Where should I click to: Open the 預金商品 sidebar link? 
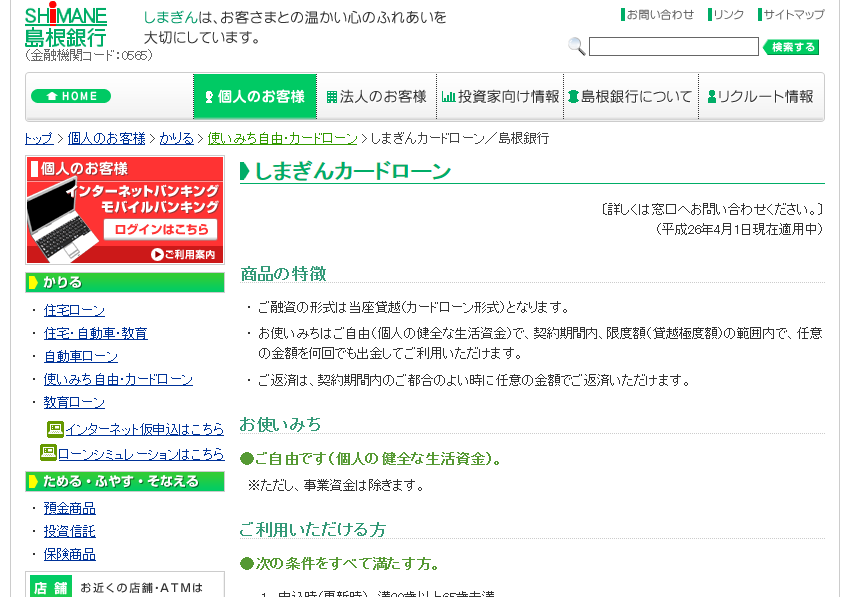[x=69, y=509]
